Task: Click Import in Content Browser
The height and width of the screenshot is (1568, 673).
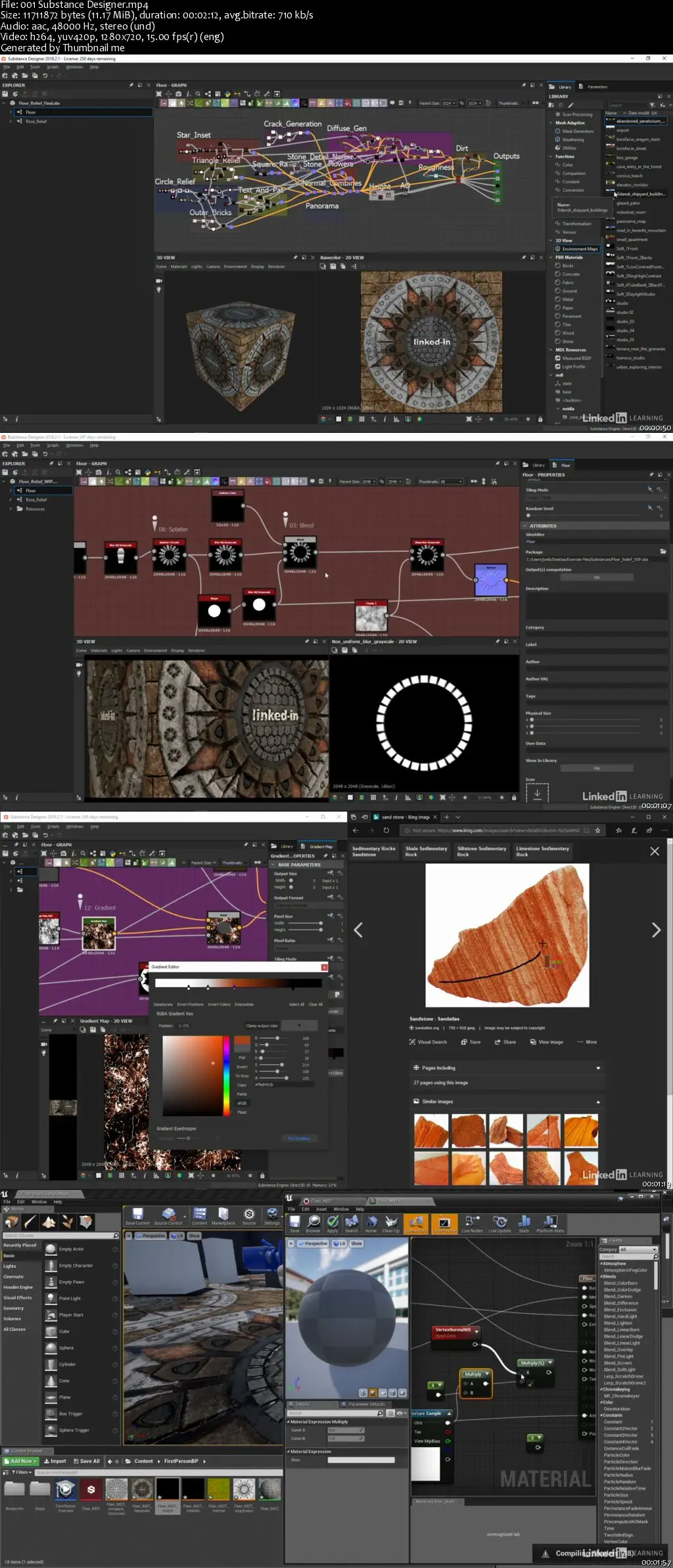Action: click(x=55, y=1461)
